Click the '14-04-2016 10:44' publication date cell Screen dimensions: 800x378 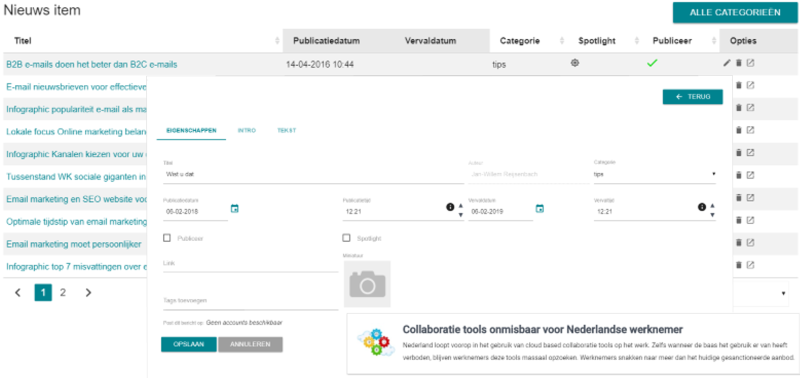point(320,64)
